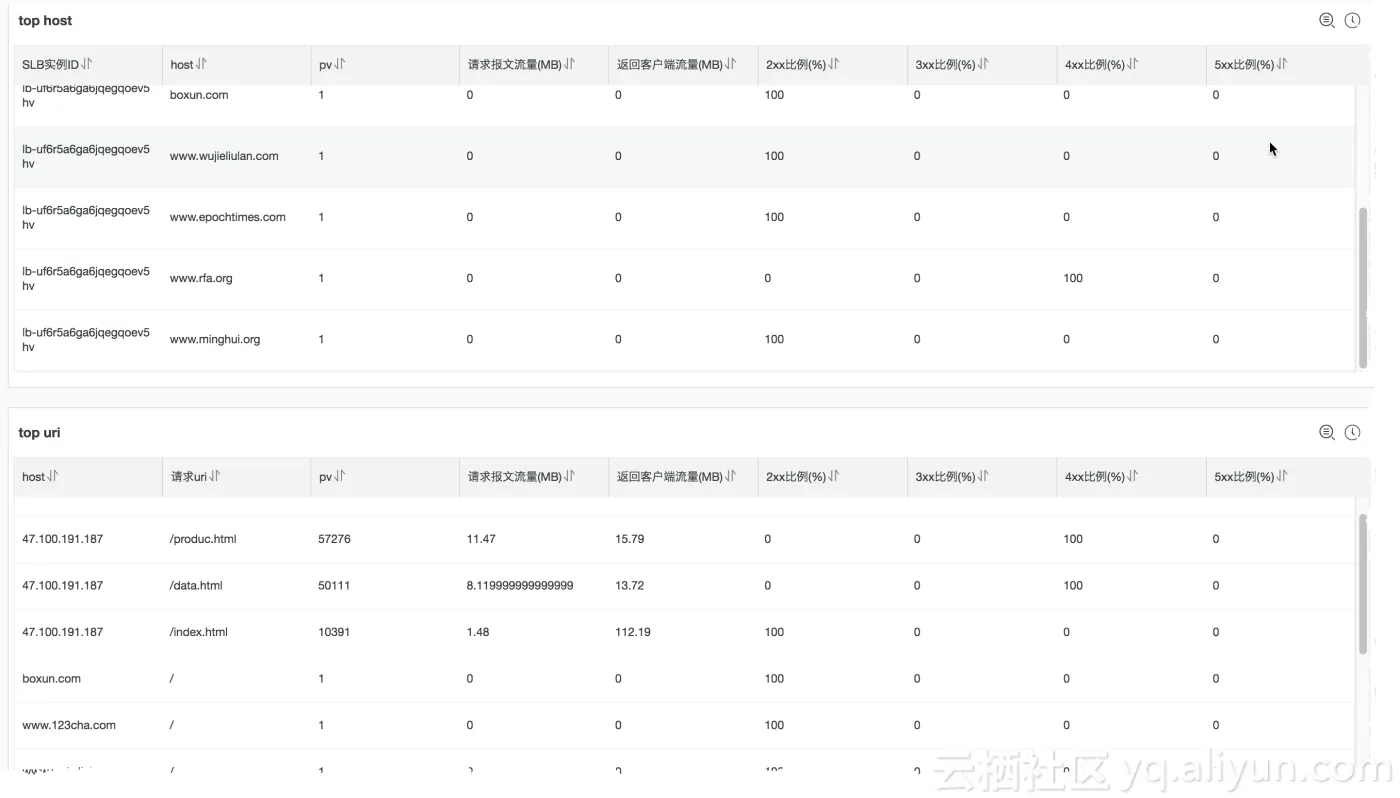Sort top host by 3xx比例(%)
Viewport: 1400px width, 798px height.
(983, 64)
